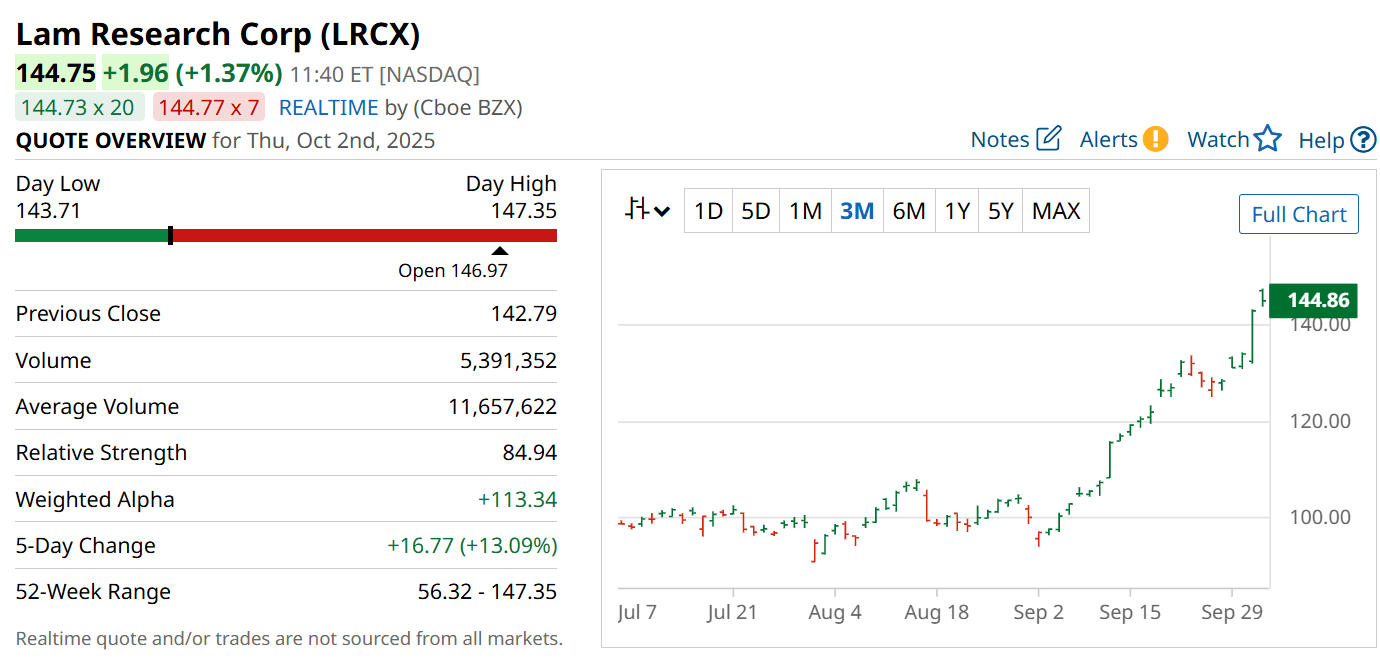Select the 5D chart range
This screenshot has width=1380, height=658.
(755, 211)
